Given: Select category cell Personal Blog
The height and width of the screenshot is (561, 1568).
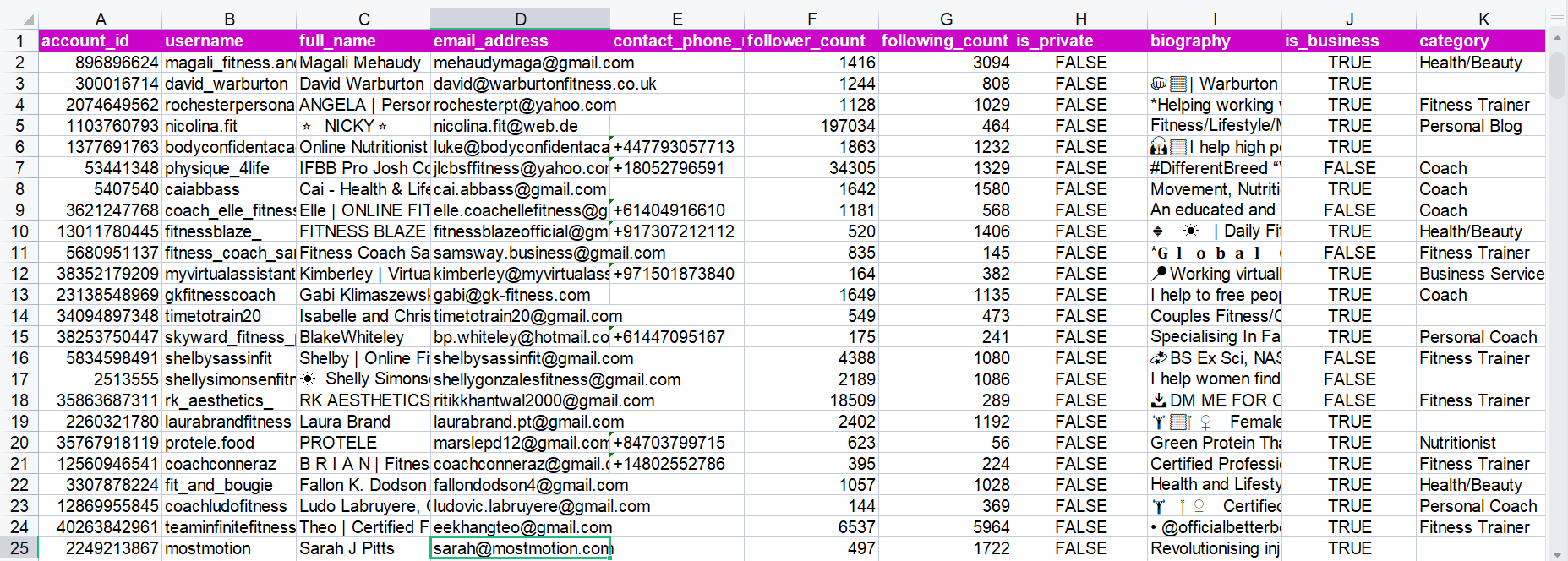Looking at the screenshot, I should [x=1481, y=126].
